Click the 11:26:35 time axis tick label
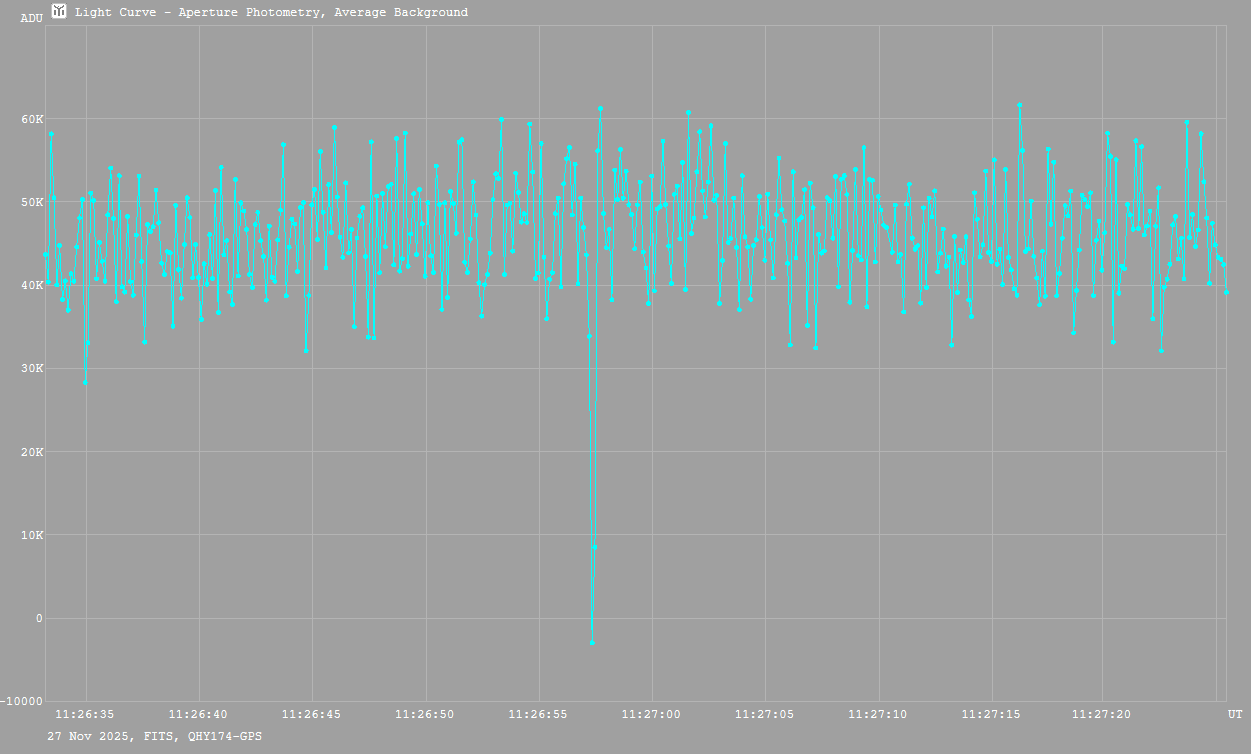This screenshot has width=1251, height=754. (85, 714)
